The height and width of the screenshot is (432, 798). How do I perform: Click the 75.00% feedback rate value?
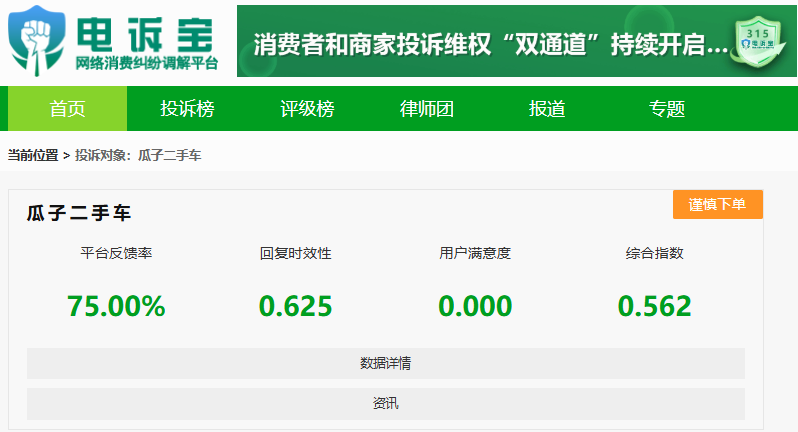(116, 306)
